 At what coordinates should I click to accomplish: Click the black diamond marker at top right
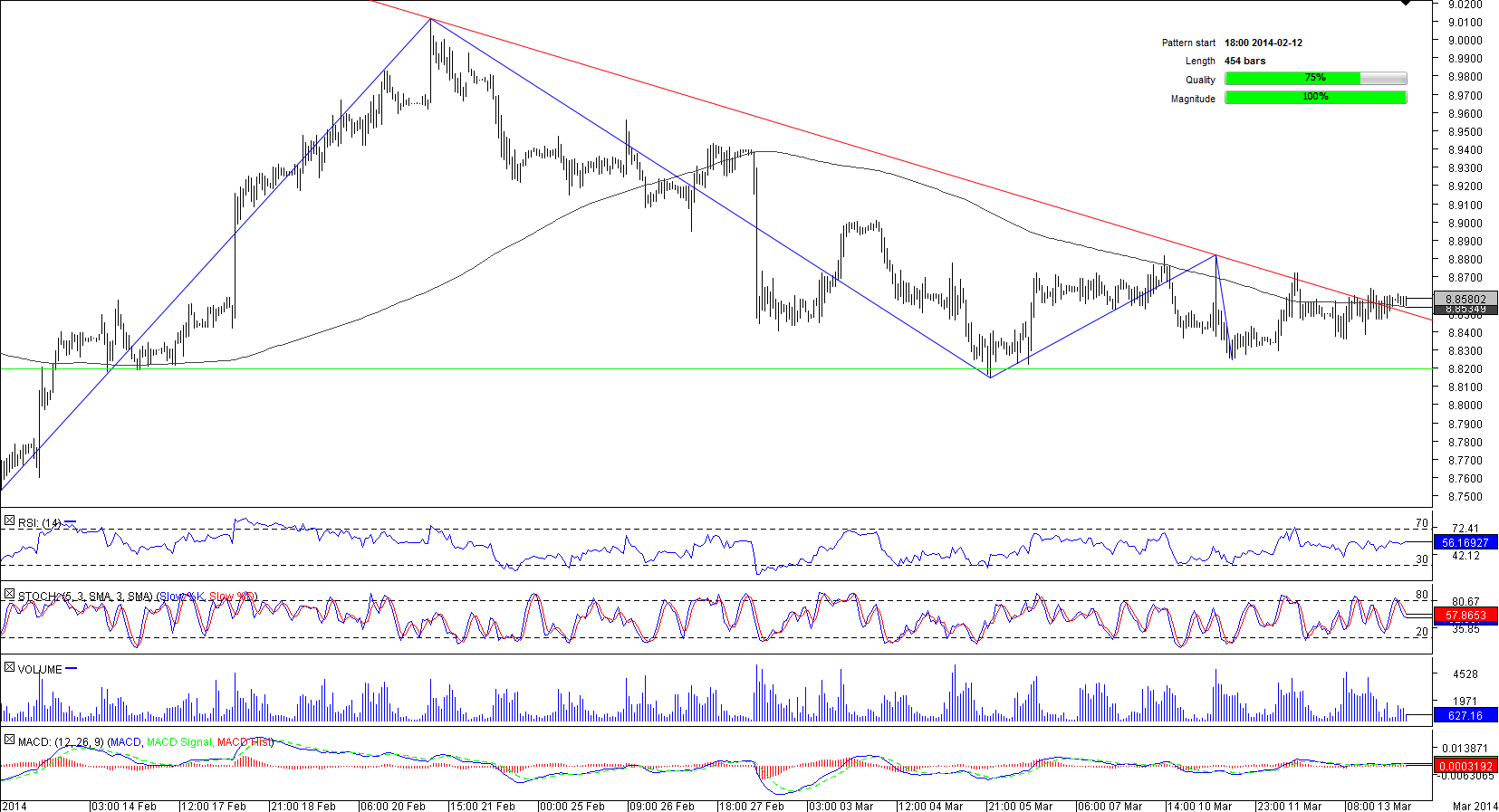1406,4
